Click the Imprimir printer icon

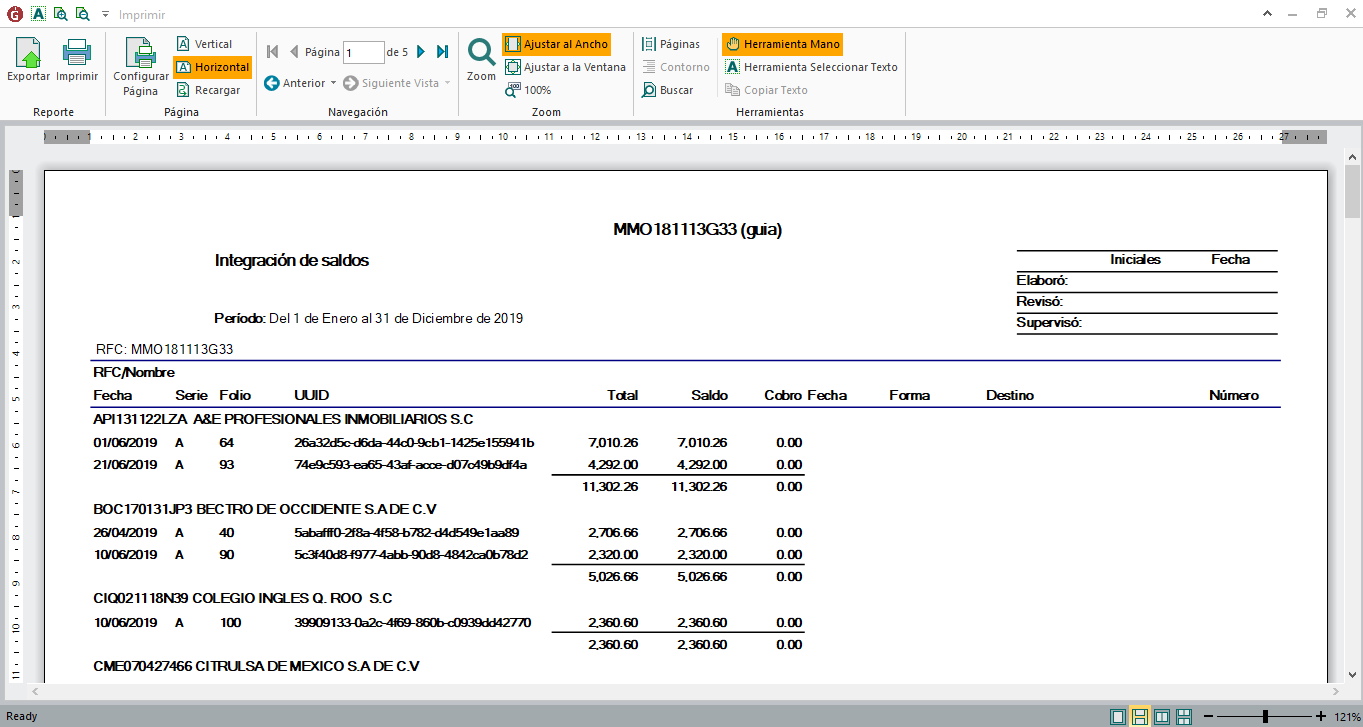click(77, 59)
